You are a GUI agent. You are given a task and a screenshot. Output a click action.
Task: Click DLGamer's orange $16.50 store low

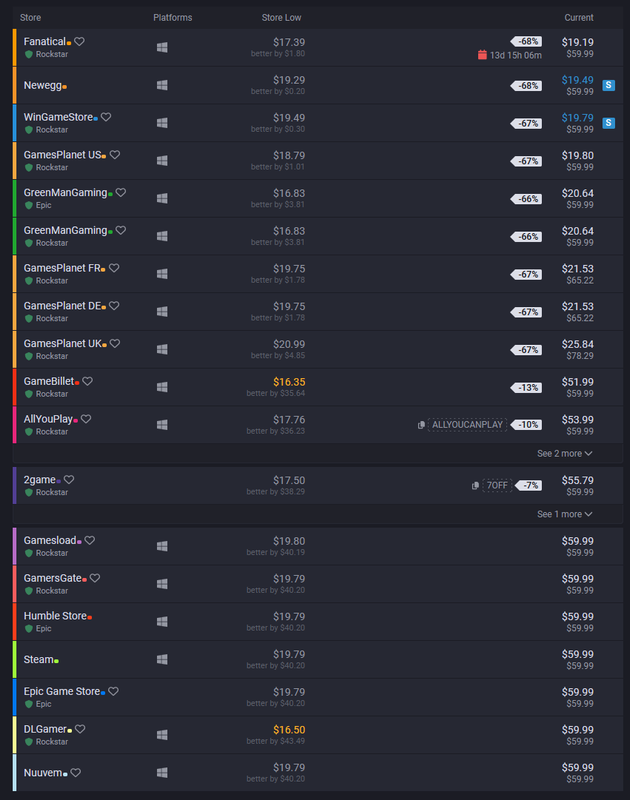(289, 730)
